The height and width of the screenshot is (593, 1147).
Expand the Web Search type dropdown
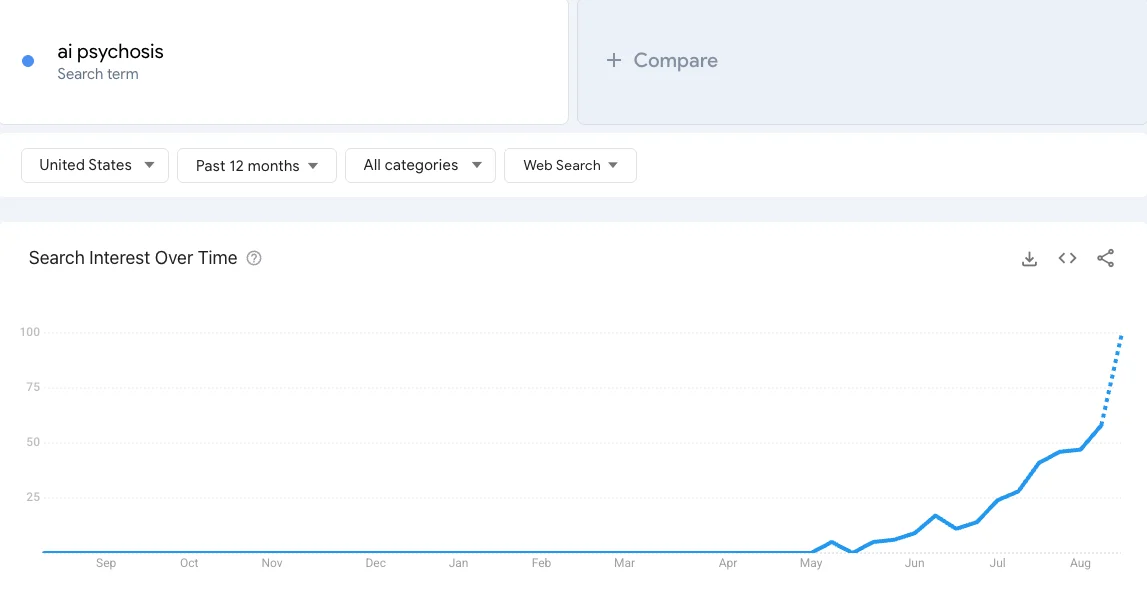click(x=570, y=165)
